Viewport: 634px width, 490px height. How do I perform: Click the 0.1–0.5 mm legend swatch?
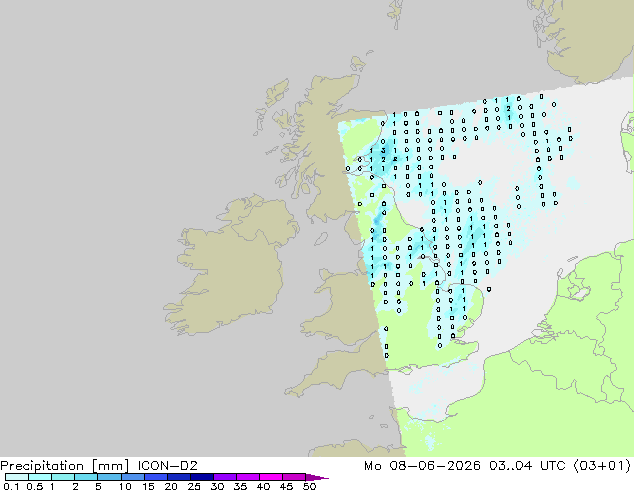click(17, 477)
